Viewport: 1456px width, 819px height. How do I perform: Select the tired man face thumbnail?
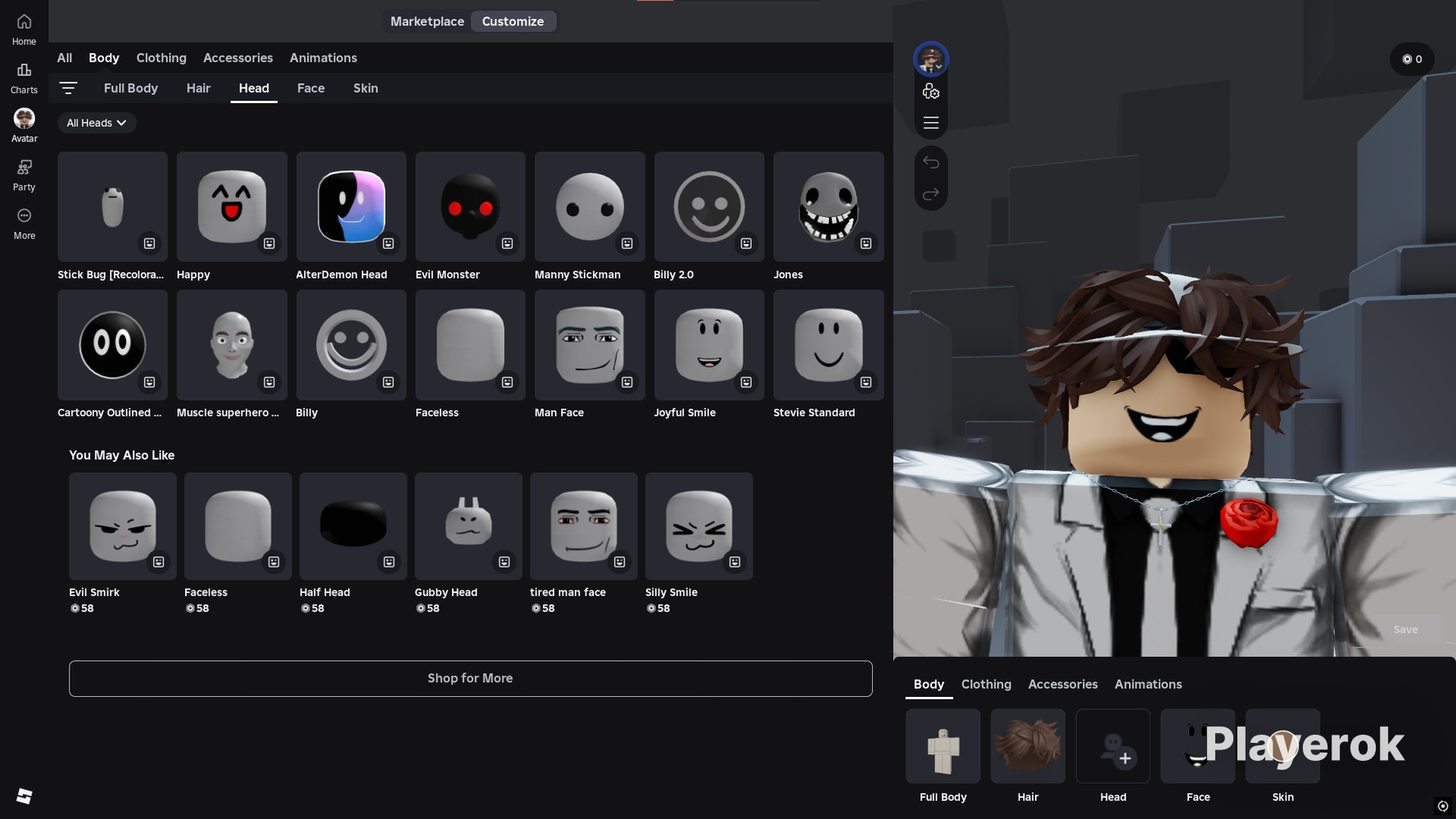pyautogui.click(x=583, y=526)
